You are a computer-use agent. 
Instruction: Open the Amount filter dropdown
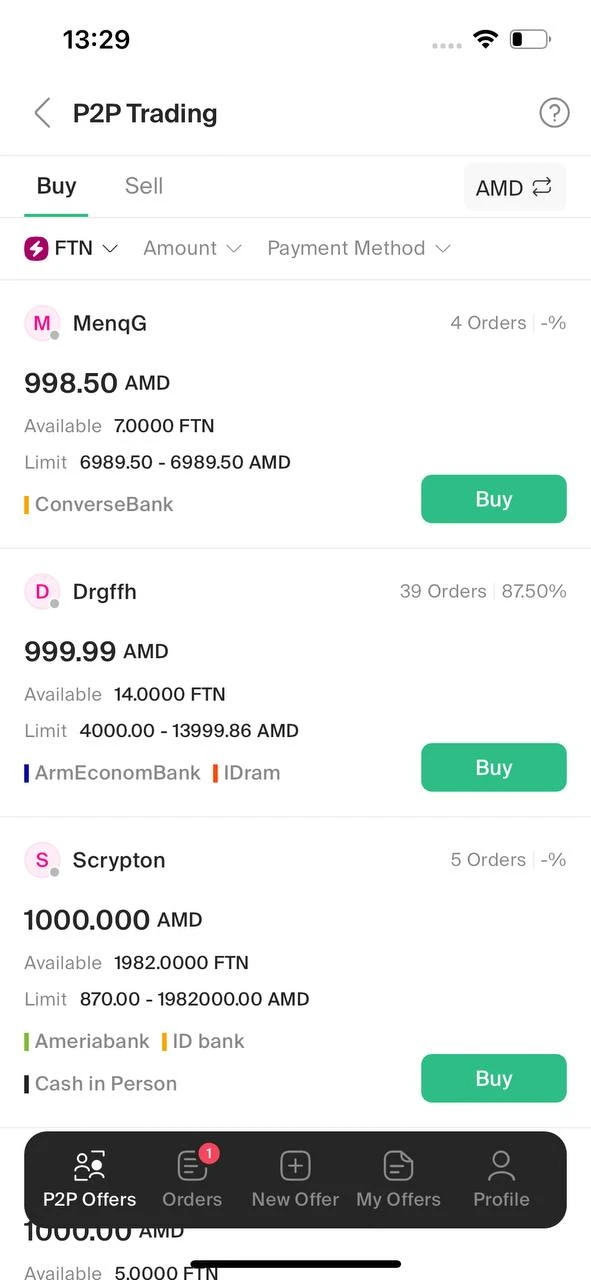coord(192,248)
